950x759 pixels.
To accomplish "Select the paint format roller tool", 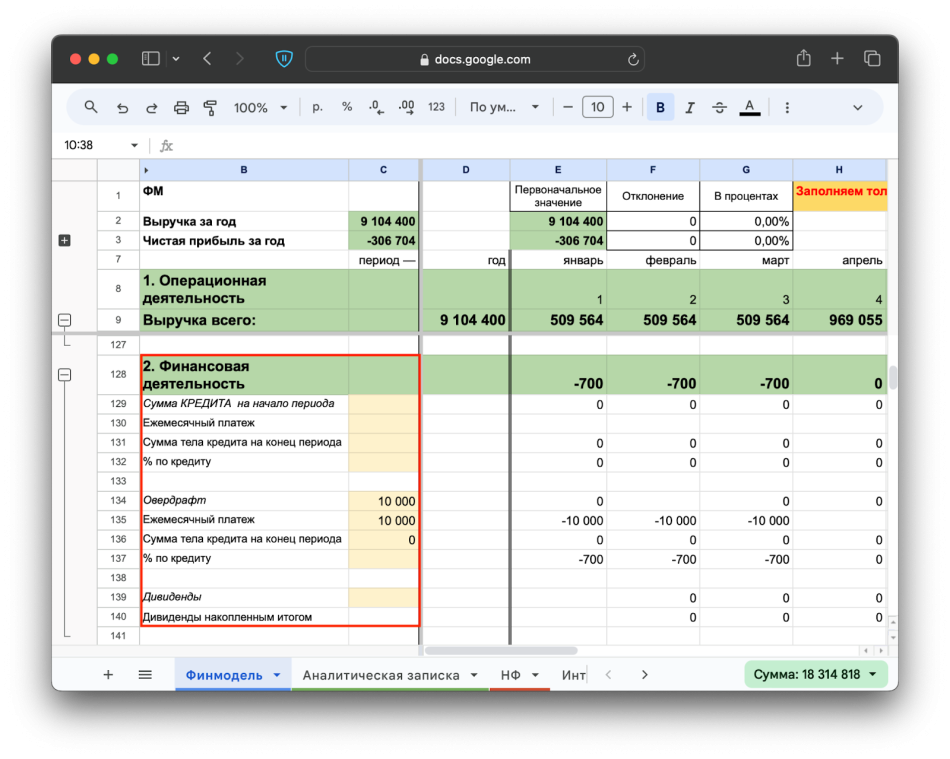I will click(210, 107).
